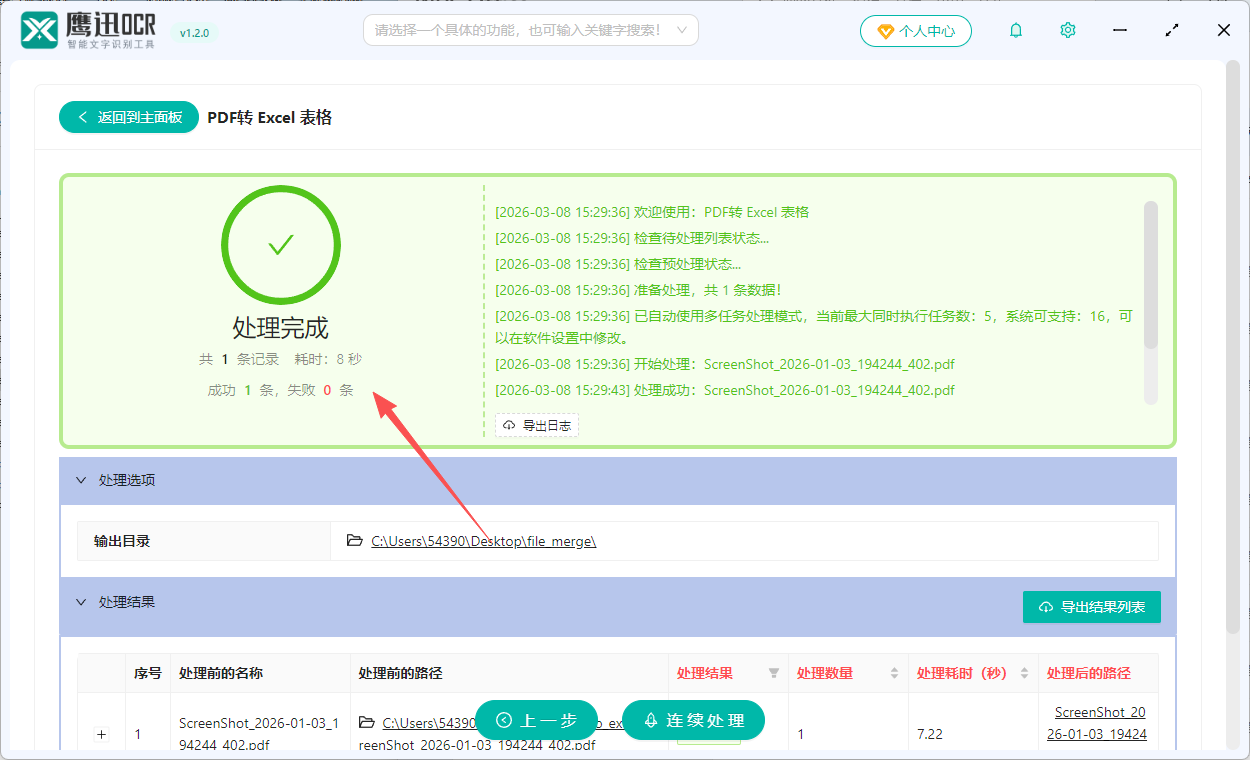The image size is (1250, 760).
Task: Click the back arrow in 返回到主面板
Action: [x=83, y=117]
